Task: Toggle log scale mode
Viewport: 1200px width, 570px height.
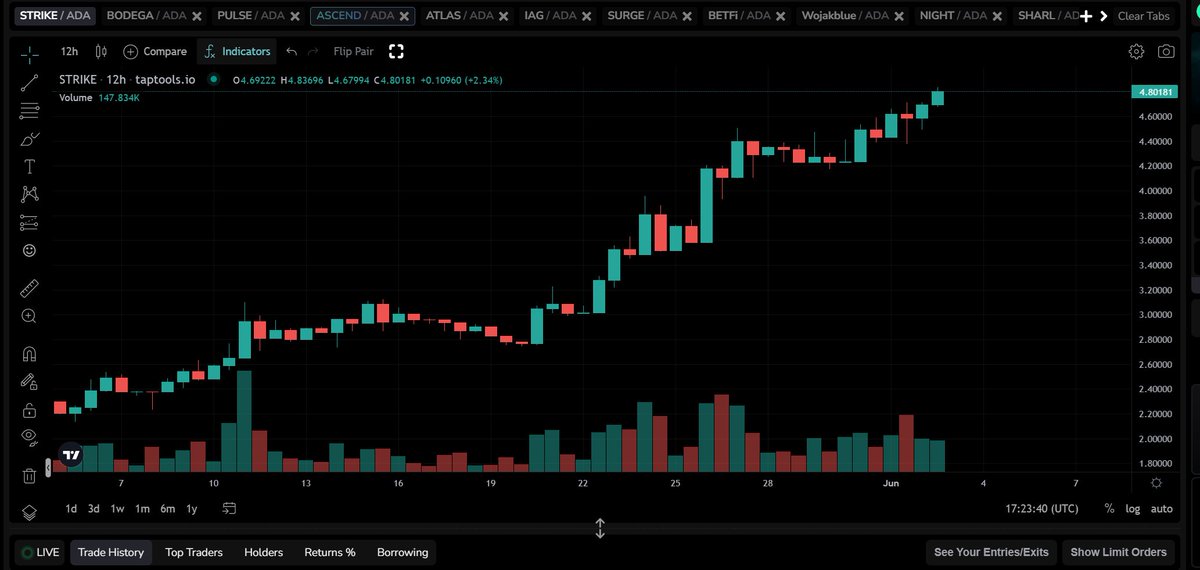Action: pyautogui.click(x=1132, y=508)
